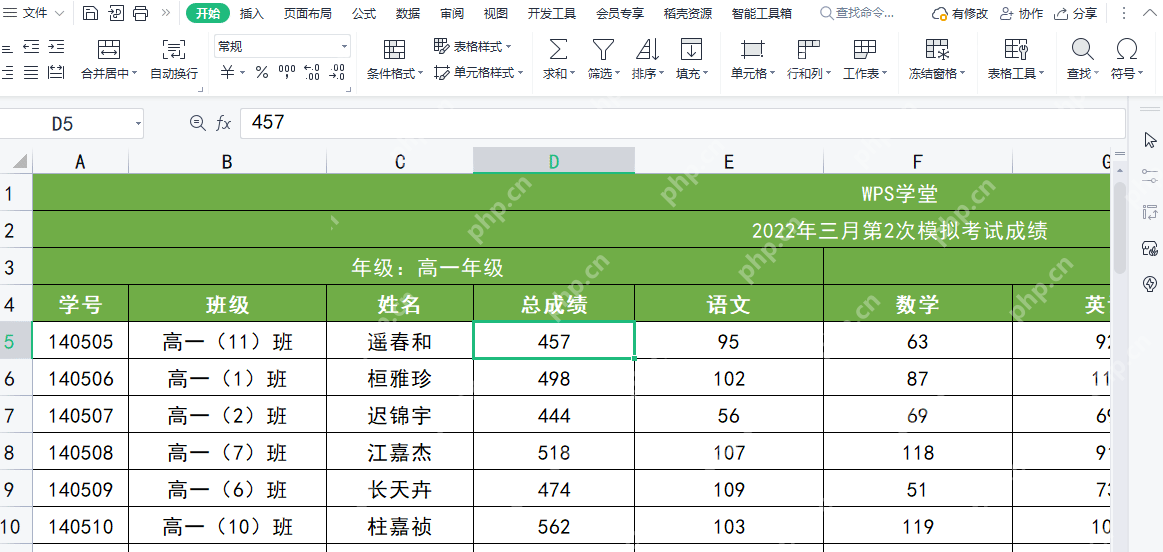Click the vertical scrollbar thumb
This screenshot has height=552, width=1163.
pos(1119,228)
